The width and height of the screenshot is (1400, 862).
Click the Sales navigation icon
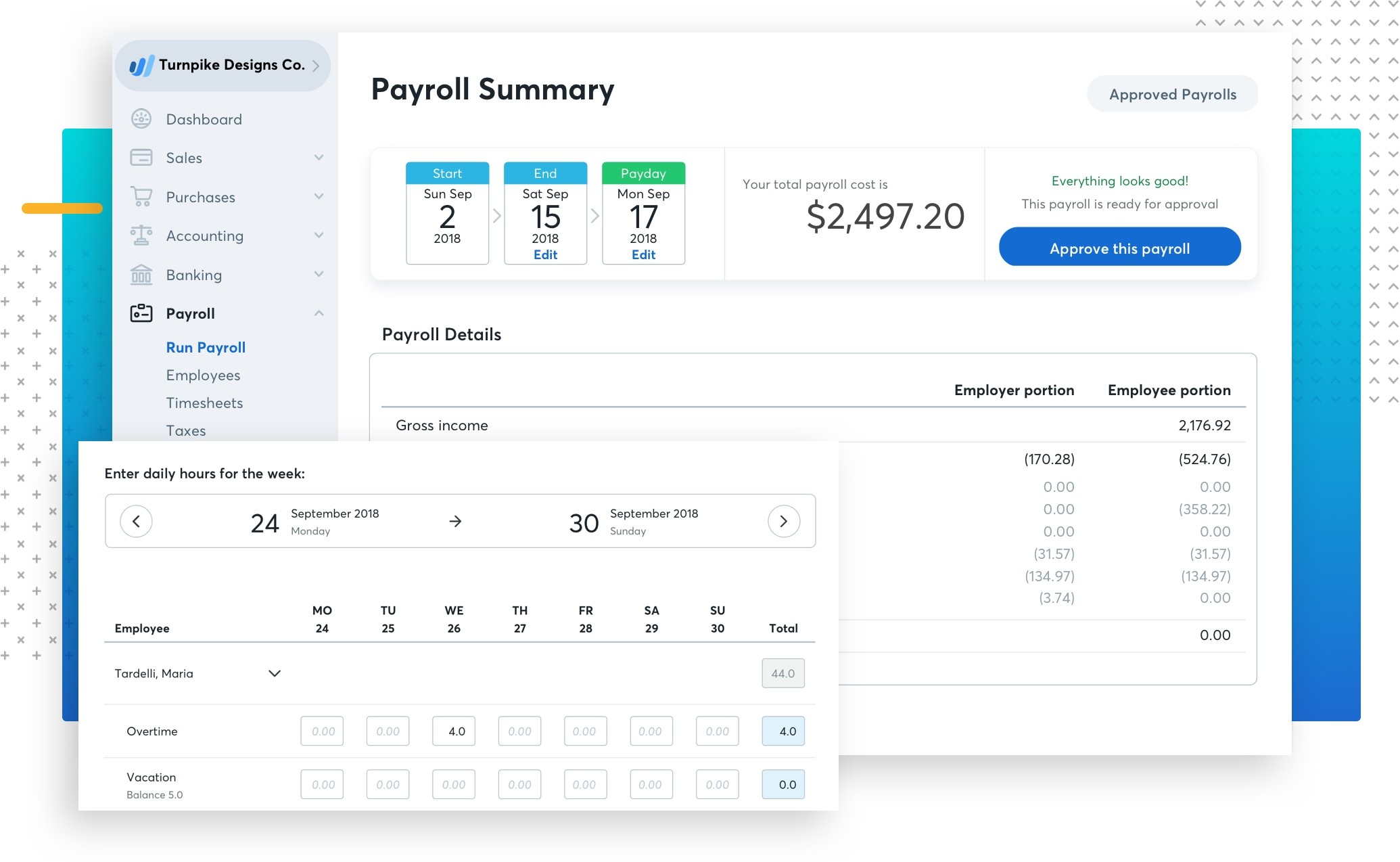click(x=140, y=157)
